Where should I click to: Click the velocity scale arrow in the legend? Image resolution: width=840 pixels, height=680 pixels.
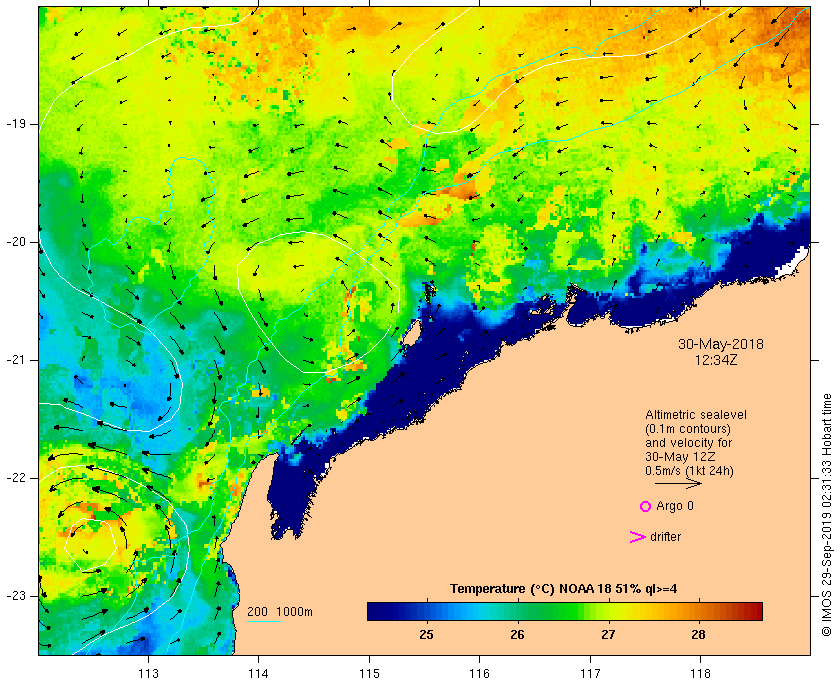point(678,484)
